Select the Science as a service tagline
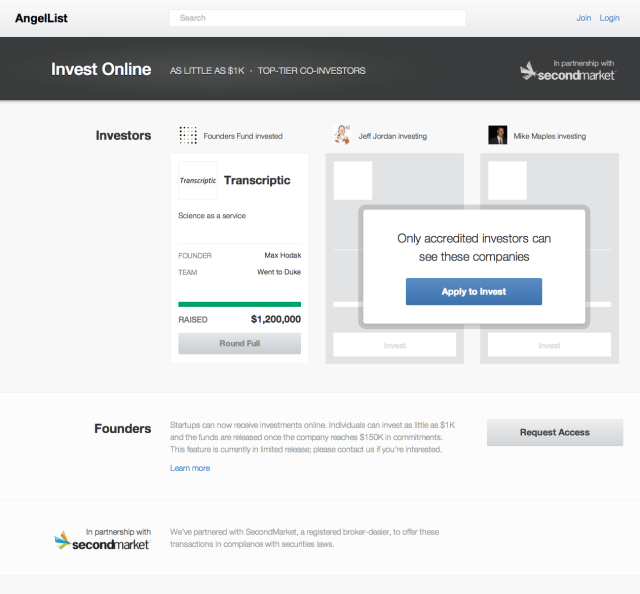The width and height of the screenshot is (640, 594). click(x=212, y=216)
